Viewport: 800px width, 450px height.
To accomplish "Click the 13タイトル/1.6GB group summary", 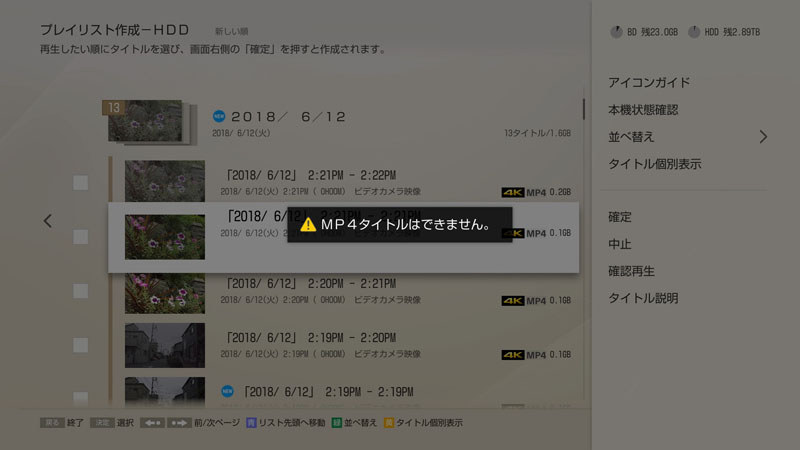I will pyautogui.click(x=537, y=133).
